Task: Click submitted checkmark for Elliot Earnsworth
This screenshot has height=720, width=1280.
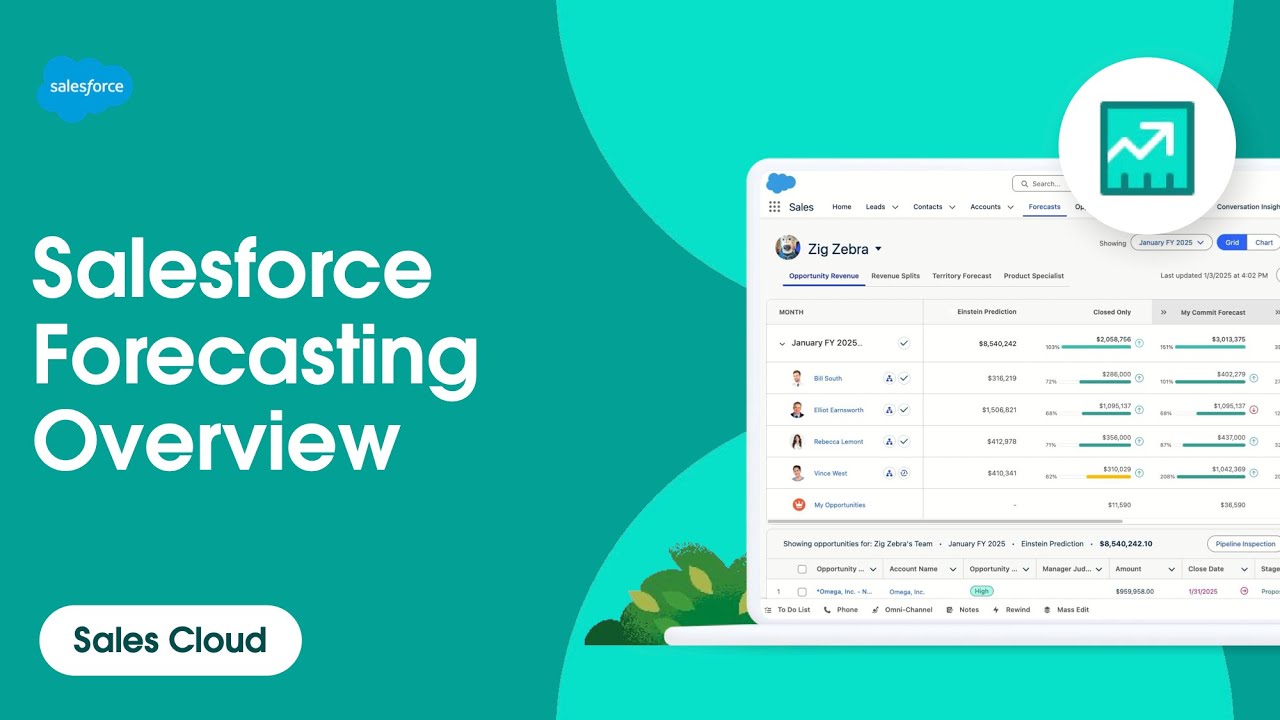Action: pyautogui.click(x=904, y=410)
